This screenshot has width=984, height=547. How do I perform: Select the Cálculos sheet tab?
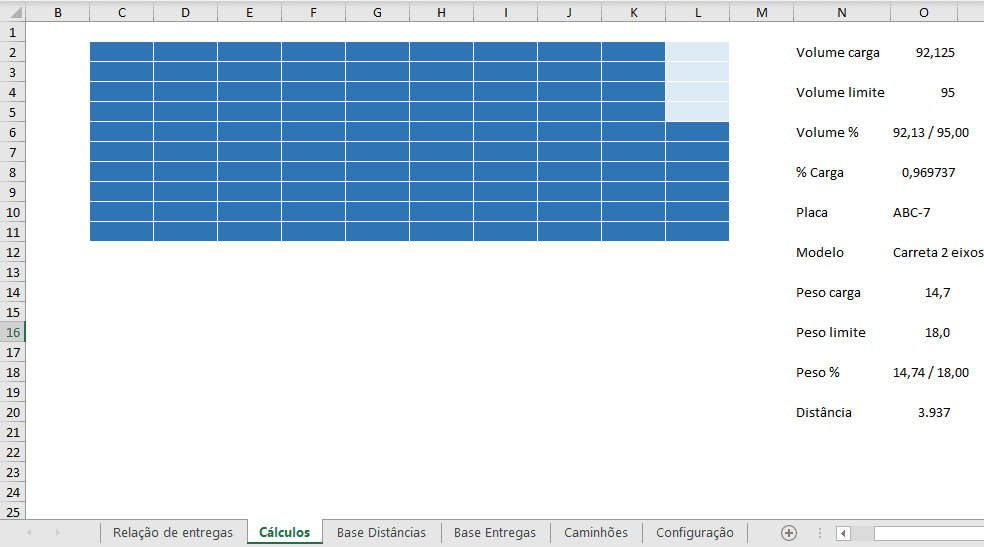click(x=284, y=533)
